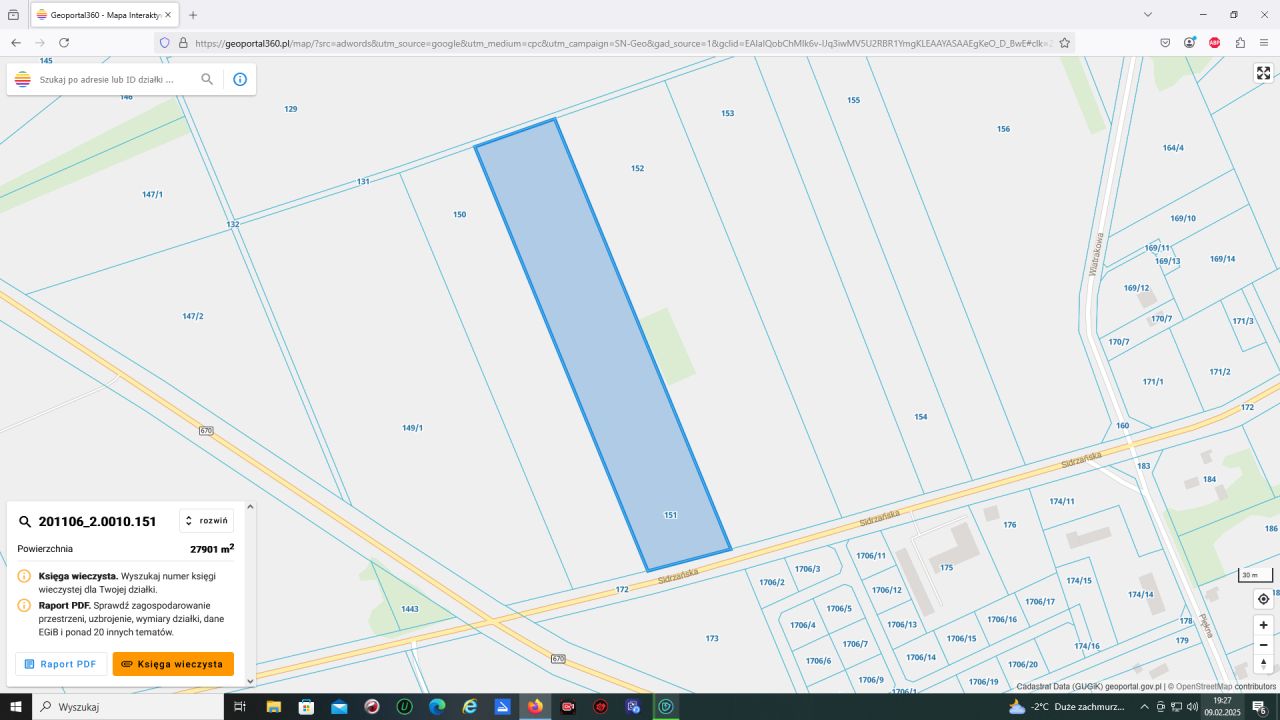Open Task View on the taskbar
Screen dimensions: 1280x720
click(240, 707)
